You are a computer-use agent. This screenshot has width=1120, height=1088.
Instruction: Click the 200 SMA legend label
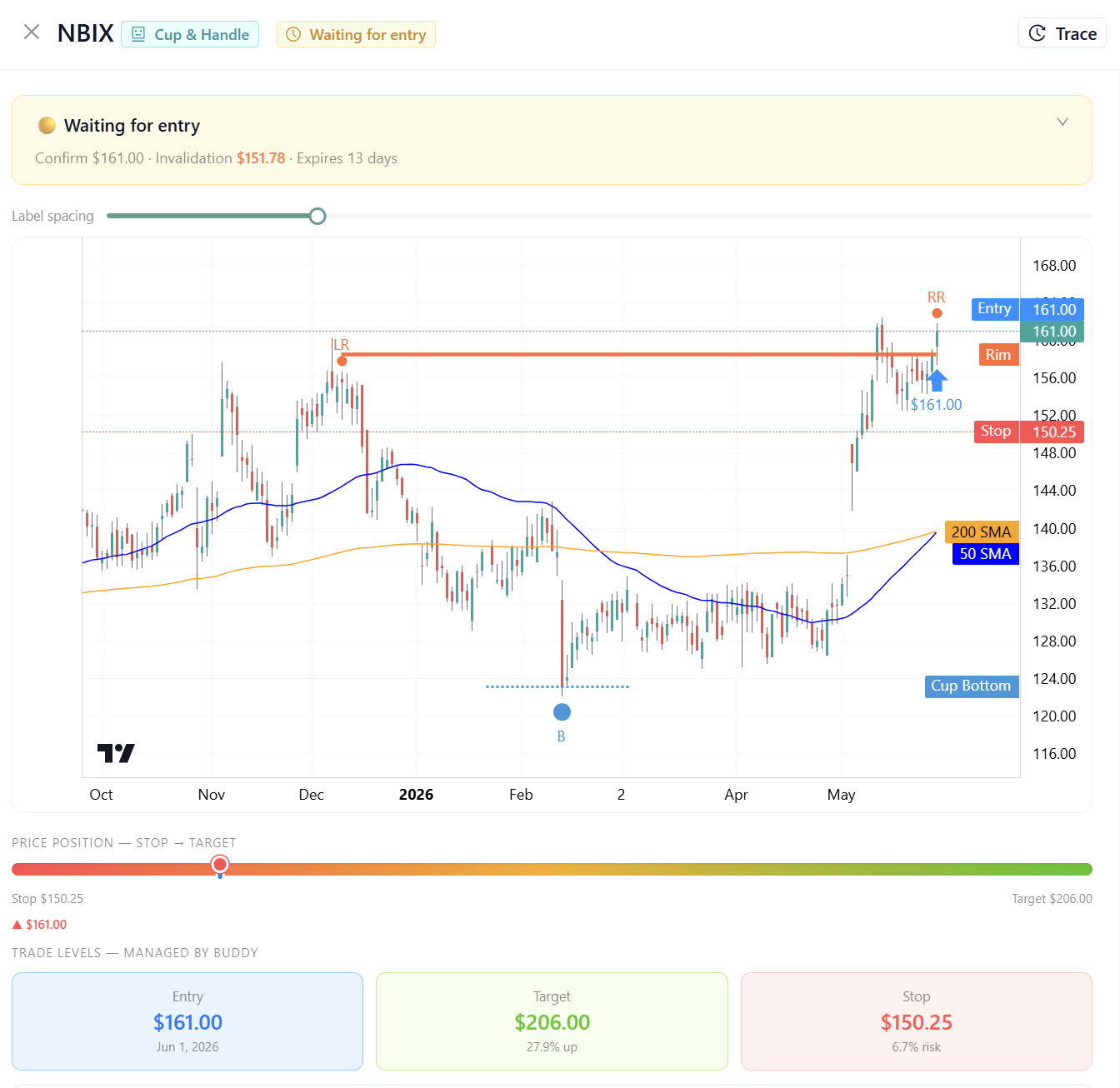(x=982, y=532)
